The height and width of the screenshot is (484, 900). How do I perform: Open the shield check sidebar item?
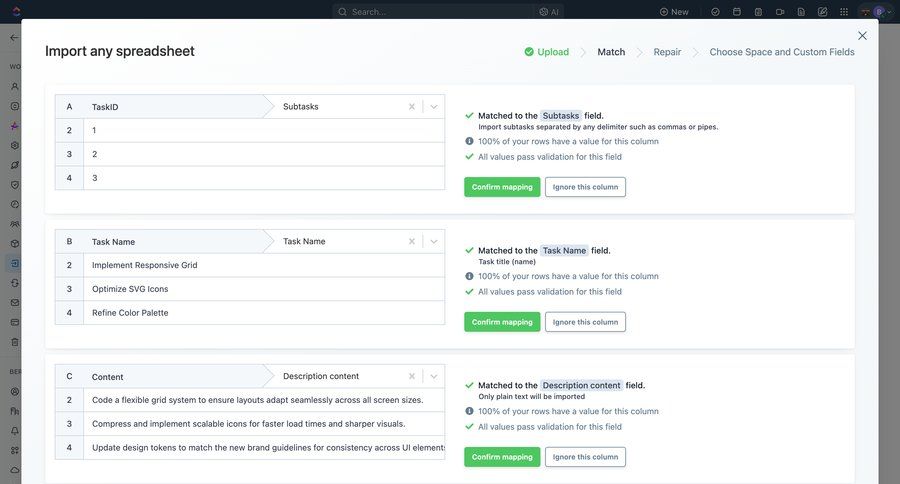[x=15, y=185]
